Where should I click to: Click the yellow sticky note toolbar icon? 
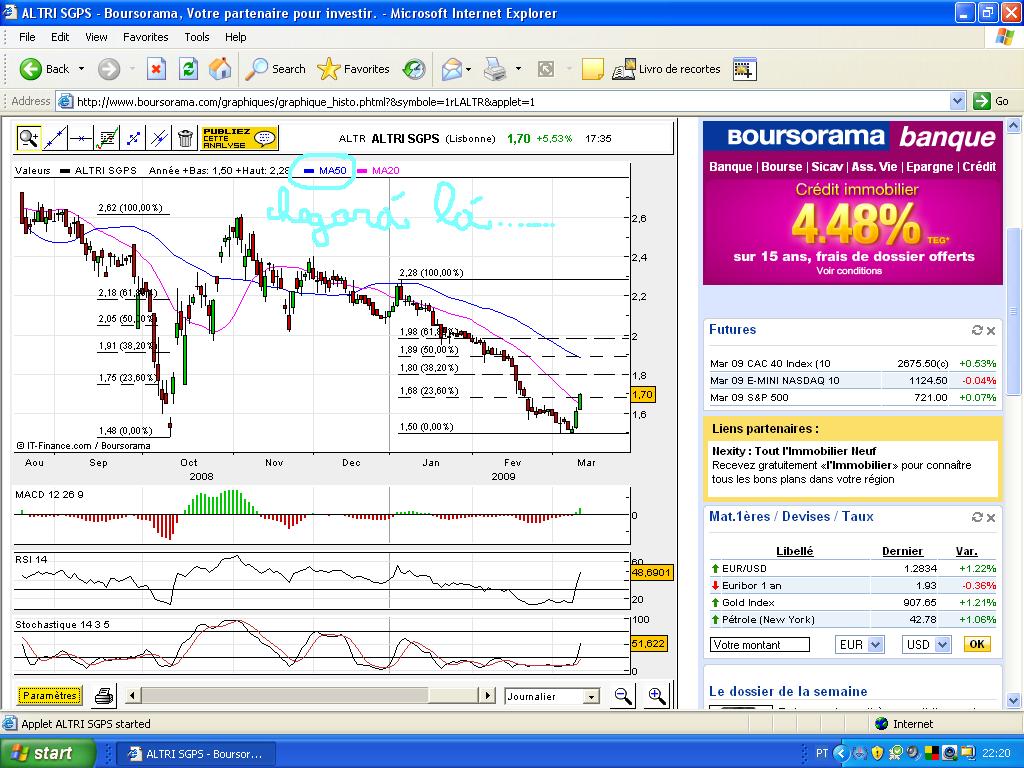click(x=592, y=69)
